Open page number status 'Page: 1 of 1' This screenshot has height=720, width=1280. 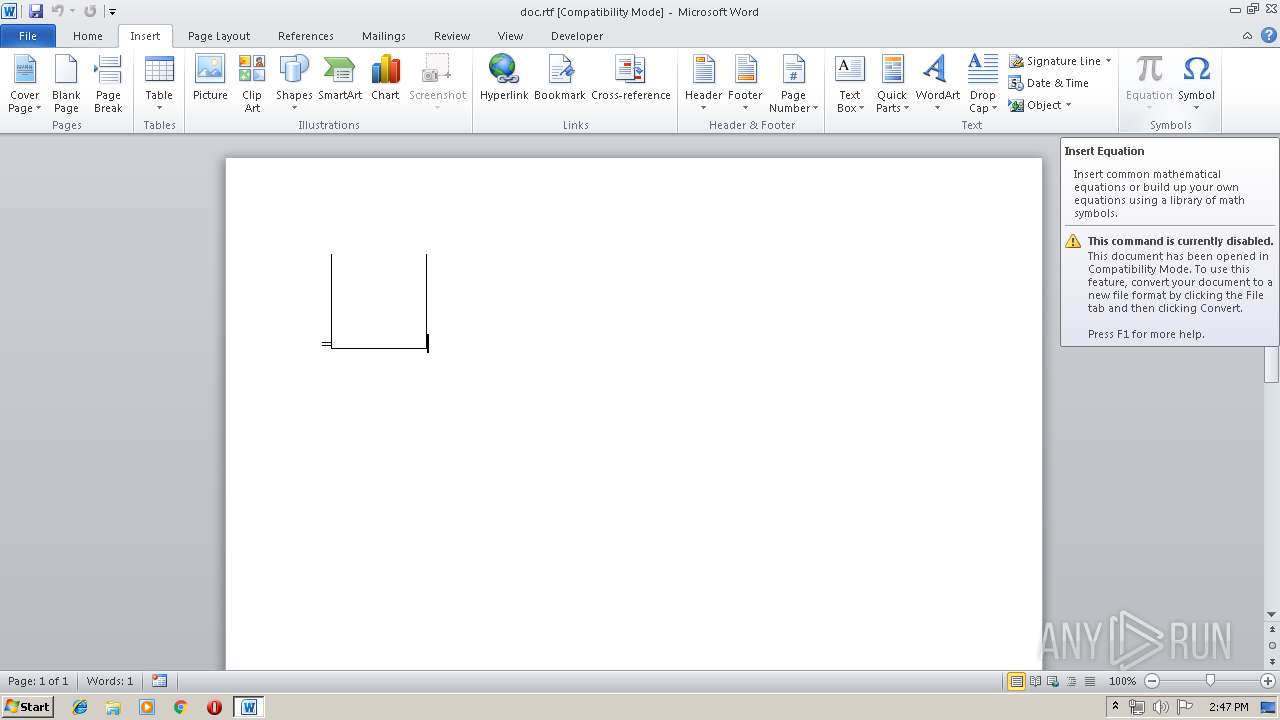point(38,681)
